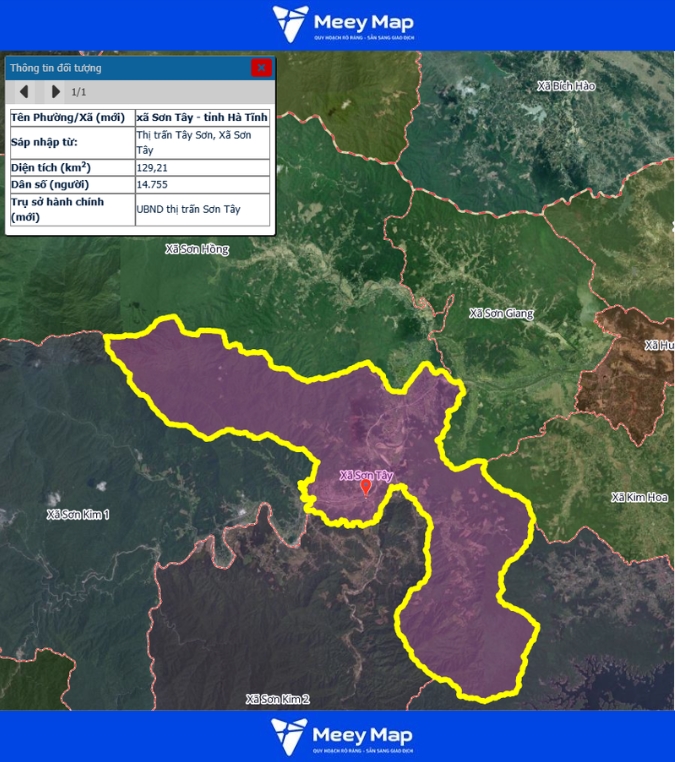Click the next record arrow
Screen dimensions: 675x762
(x=56, y=92)
